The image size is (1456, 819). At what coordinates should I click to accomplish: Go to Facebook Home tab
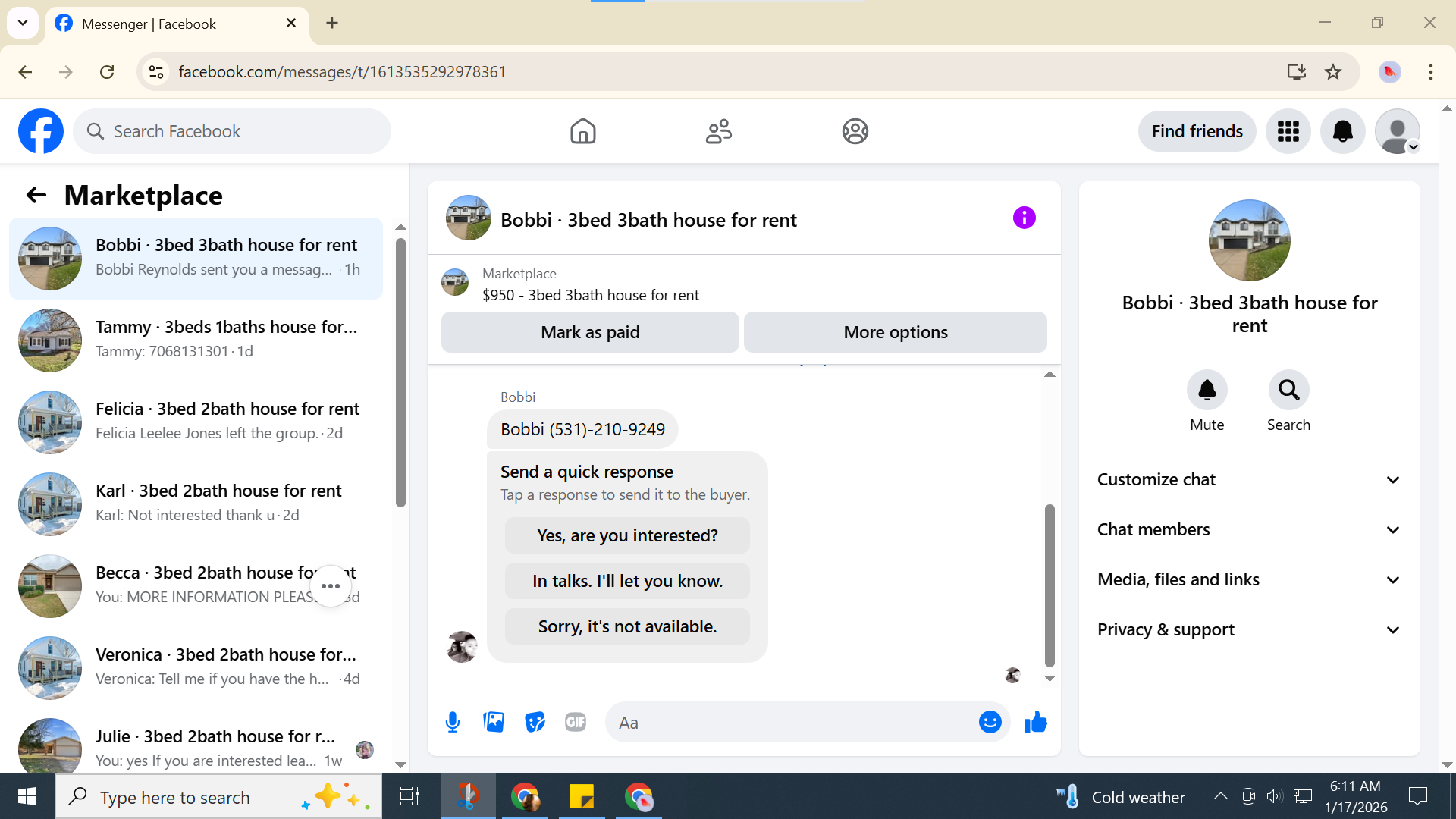pos(582,131)
